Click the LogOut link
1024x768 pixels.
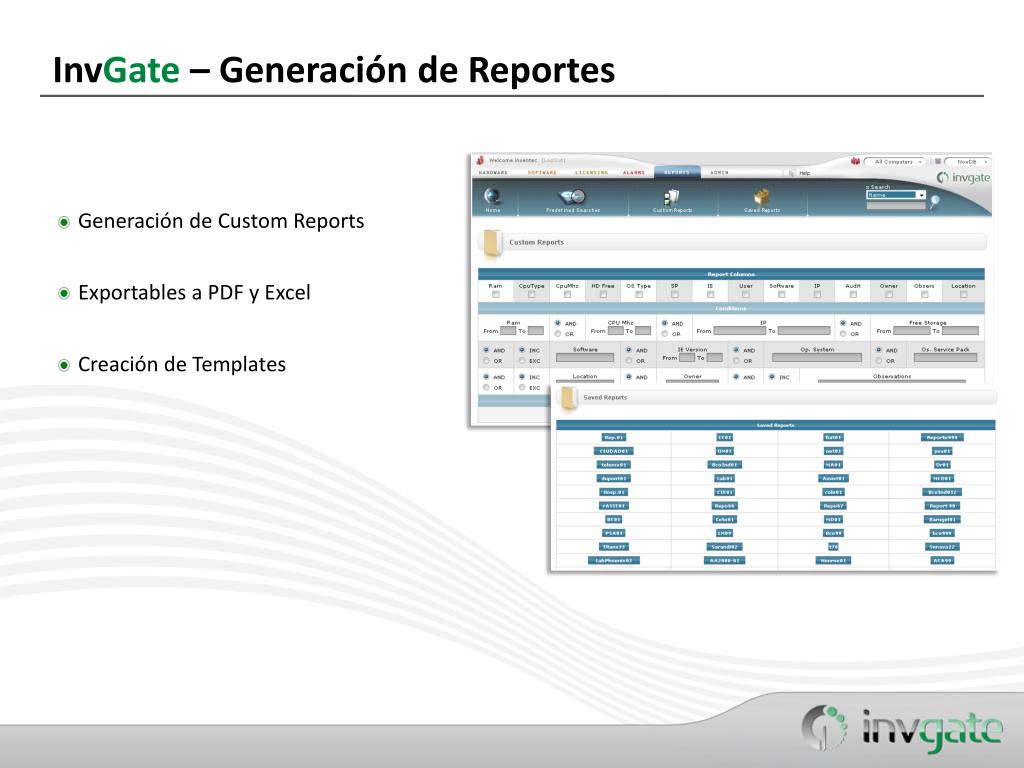(x=553, y=161)
